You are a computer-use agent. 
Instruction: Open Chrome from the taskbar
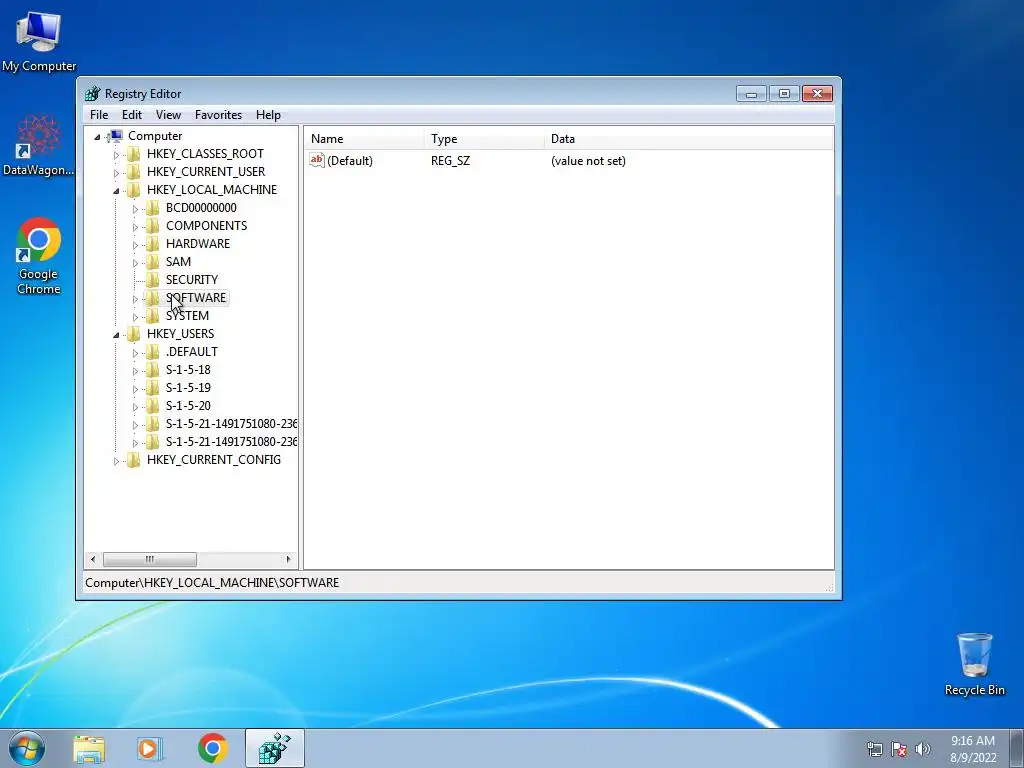[212, 748]
